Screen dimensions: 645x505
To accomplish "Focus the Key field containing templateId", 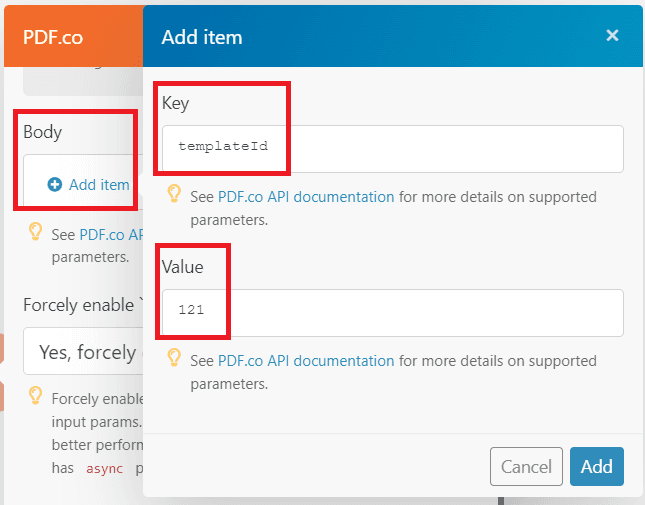I will tap(392, 148).
